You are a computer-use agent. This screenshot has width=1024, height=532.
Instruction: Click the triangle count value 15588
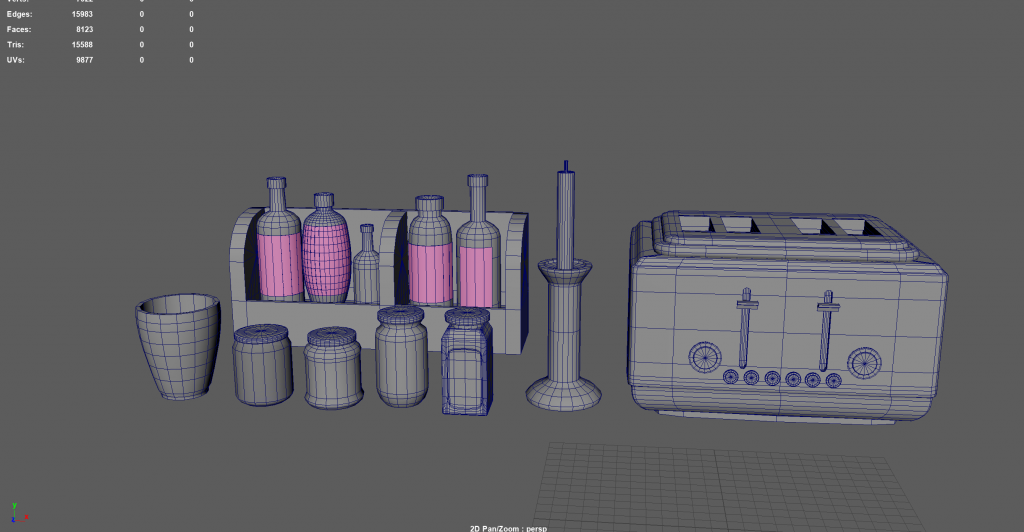82,44
